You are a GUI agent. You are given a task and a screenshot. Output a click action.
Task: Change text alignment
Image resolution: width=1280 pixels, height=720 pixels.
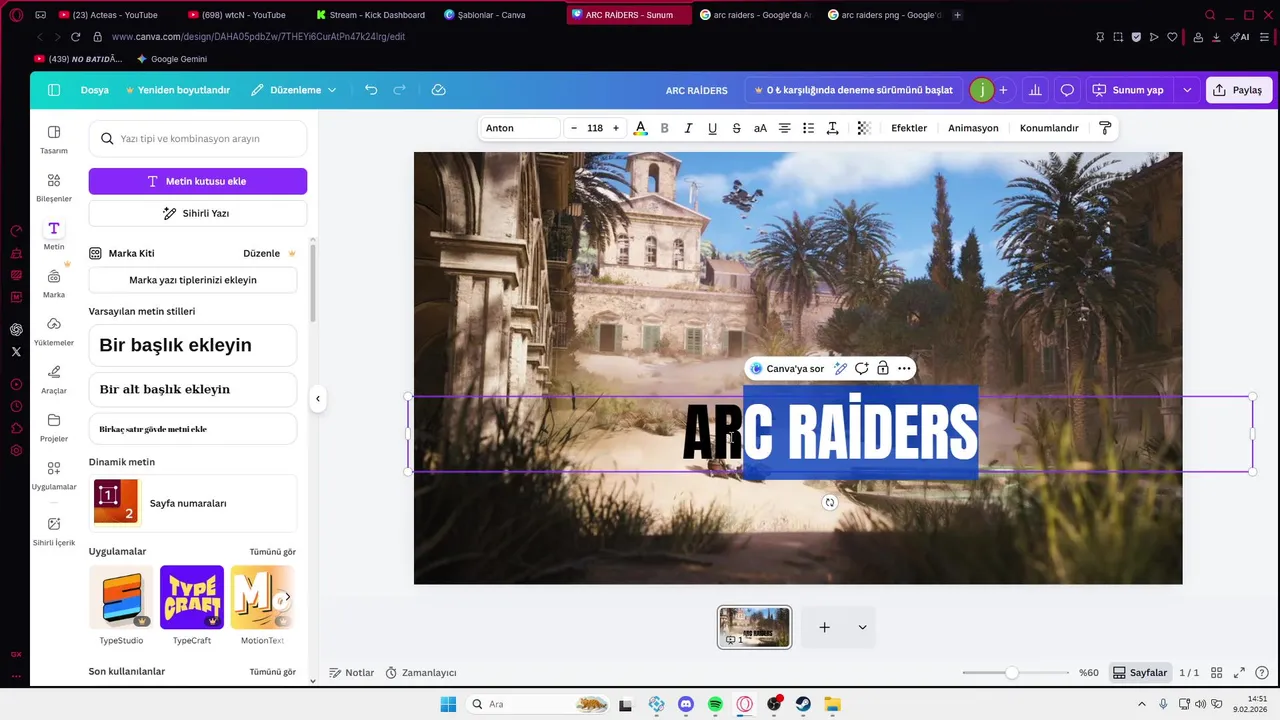(784, 128)
